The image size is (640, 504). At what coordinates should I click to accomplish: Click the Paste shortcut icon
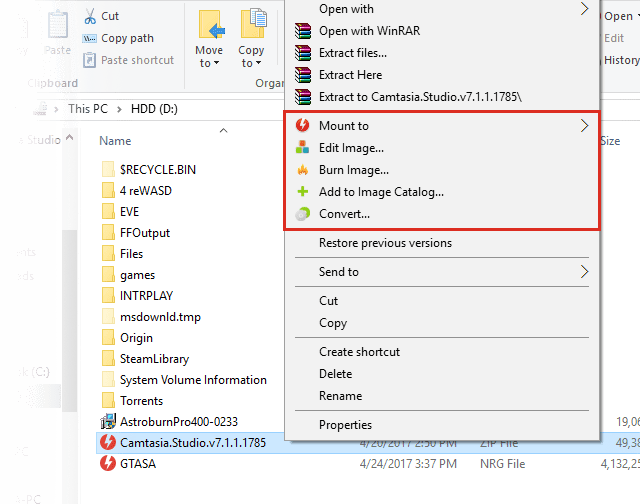[x=89, y=60]
